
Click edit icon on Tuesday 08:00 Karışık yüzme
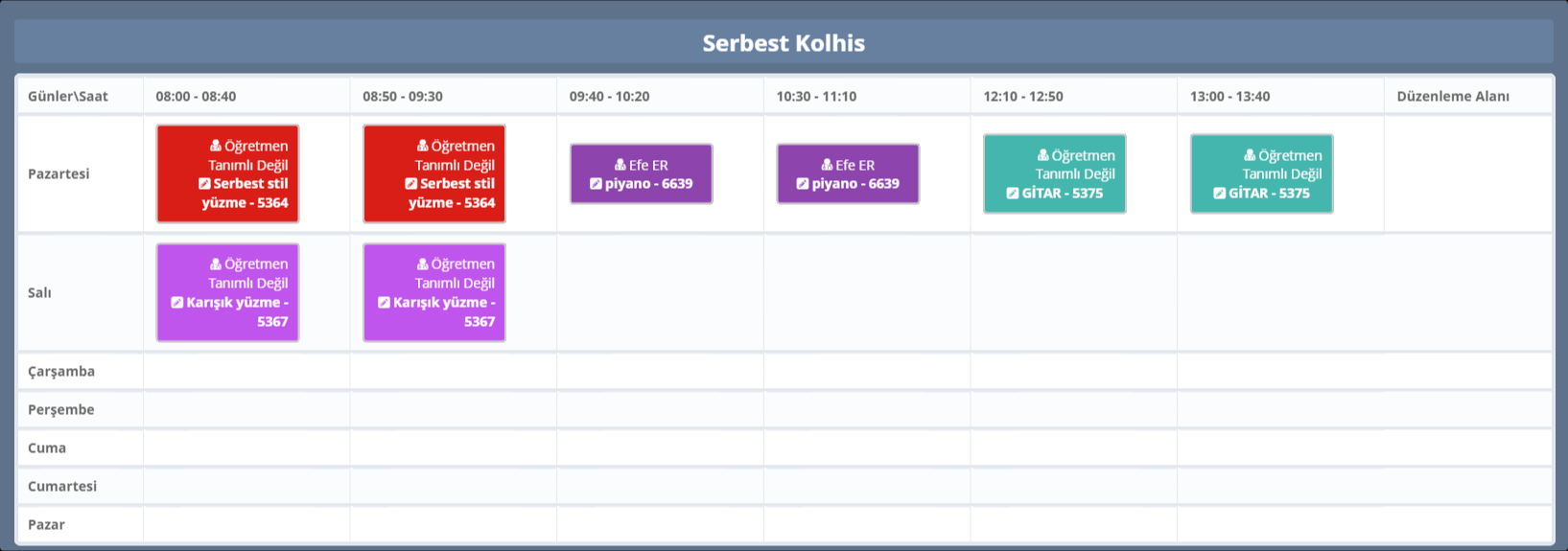(x=177, y=303)
